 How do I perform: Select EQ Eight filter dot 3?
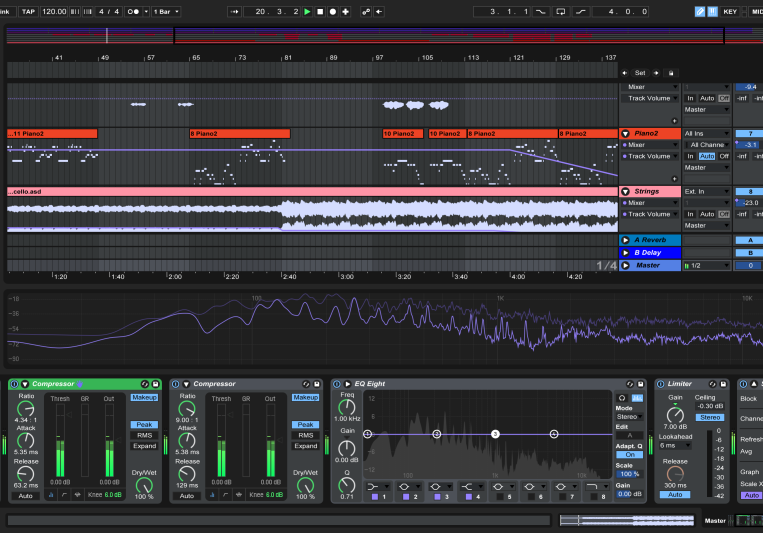click(495, 434)
